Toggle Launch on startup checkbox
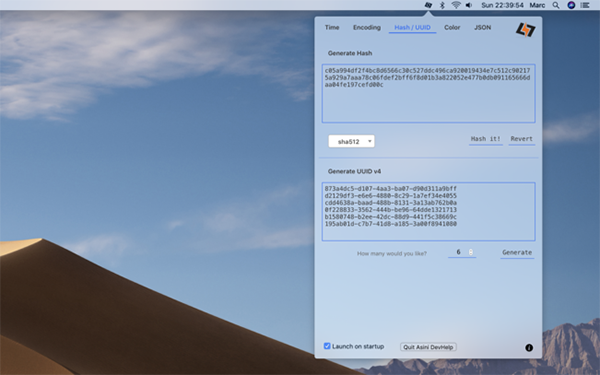This screenshot has width=600, height=375. [x=327, y=346]
